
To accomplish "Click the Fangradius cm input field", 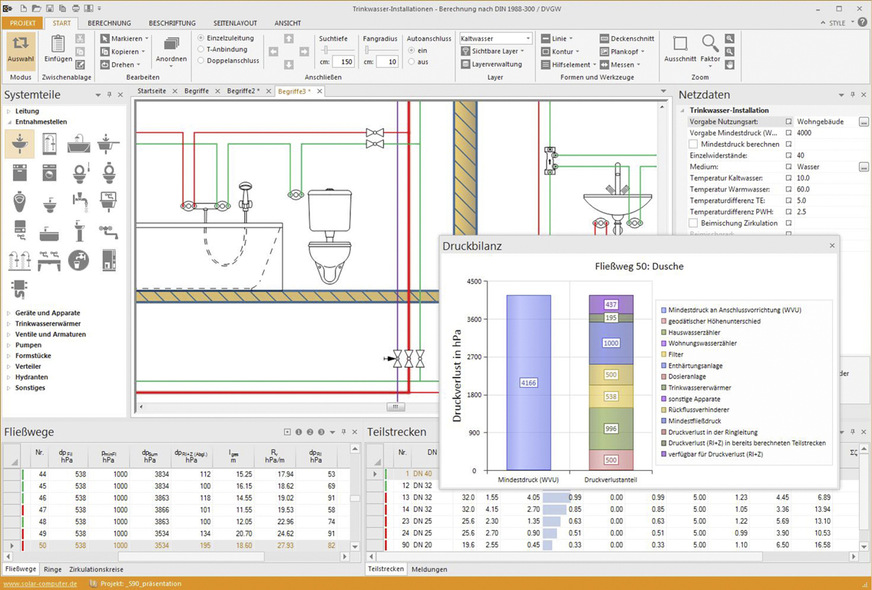I will coord(387,62).
